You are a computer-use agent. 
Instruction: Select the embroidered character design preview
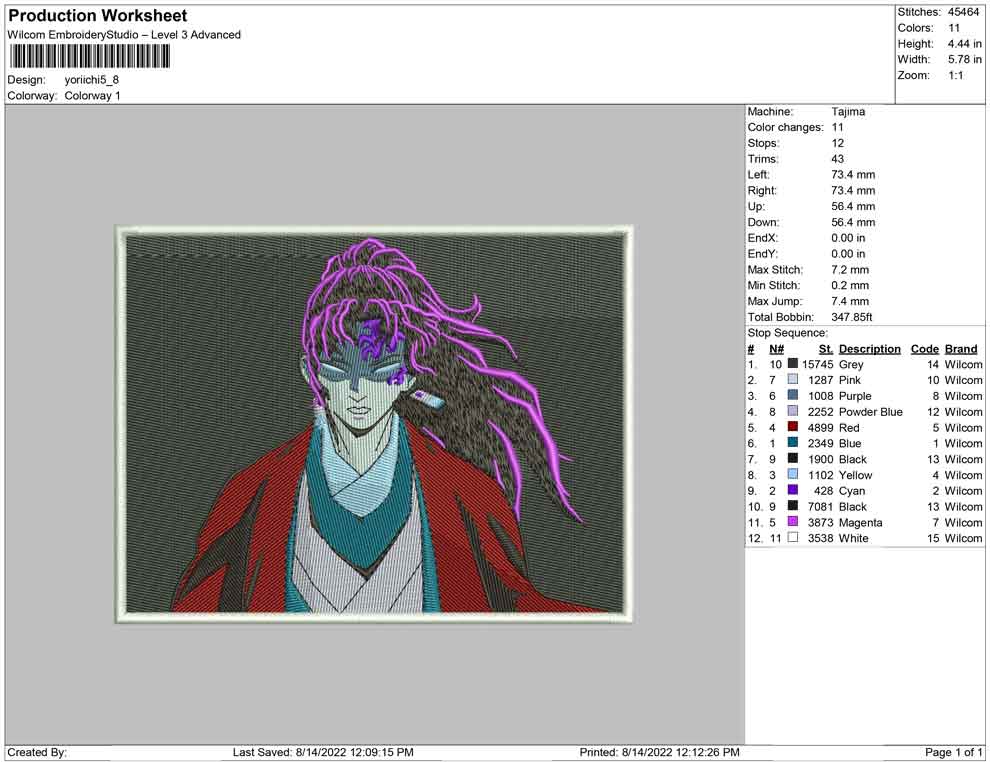point(374,424)
